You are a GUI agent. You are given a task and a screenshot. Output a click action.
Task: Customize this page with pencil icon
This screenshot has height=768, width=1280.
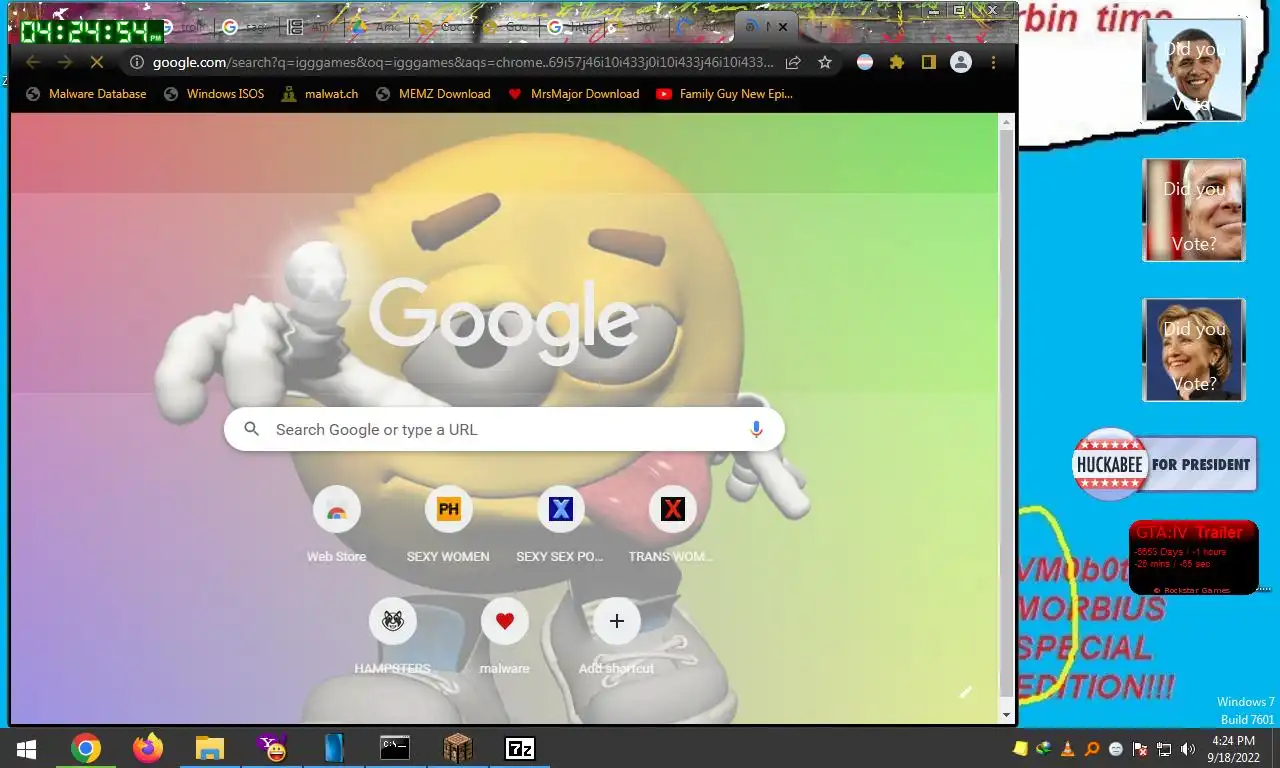[965, 692]
